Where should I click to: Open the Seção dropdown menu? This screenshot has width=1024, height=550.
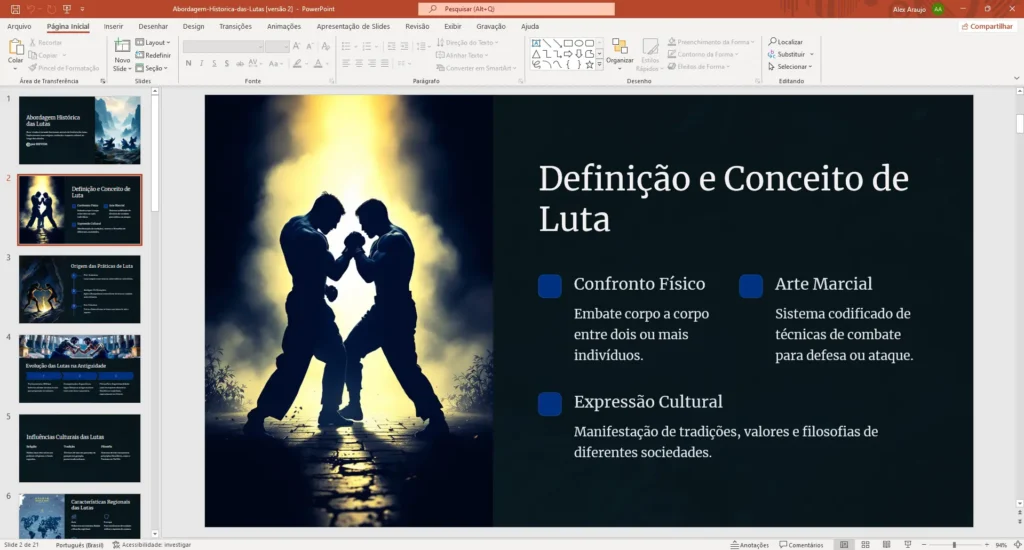(157, 68)
